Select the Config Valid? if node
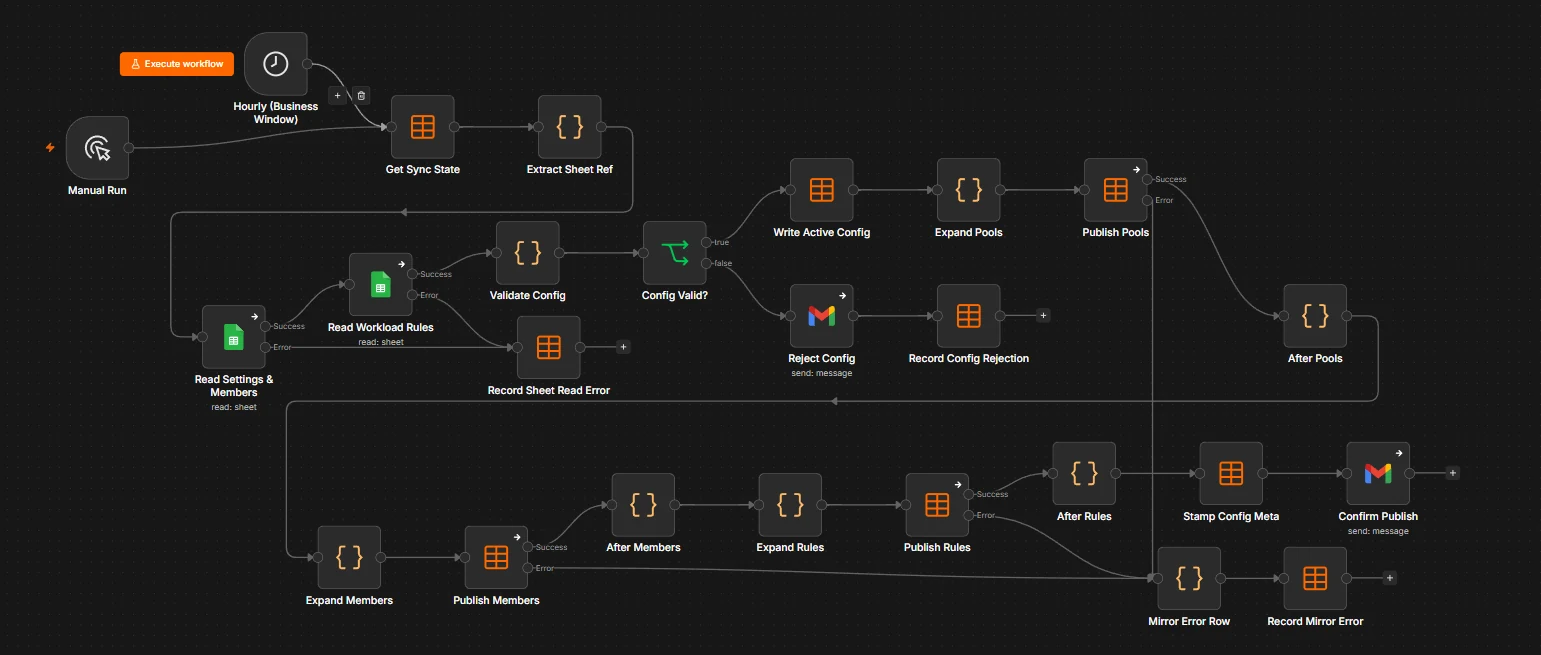This screenshot has width=1541, height=655. (675, 253)
